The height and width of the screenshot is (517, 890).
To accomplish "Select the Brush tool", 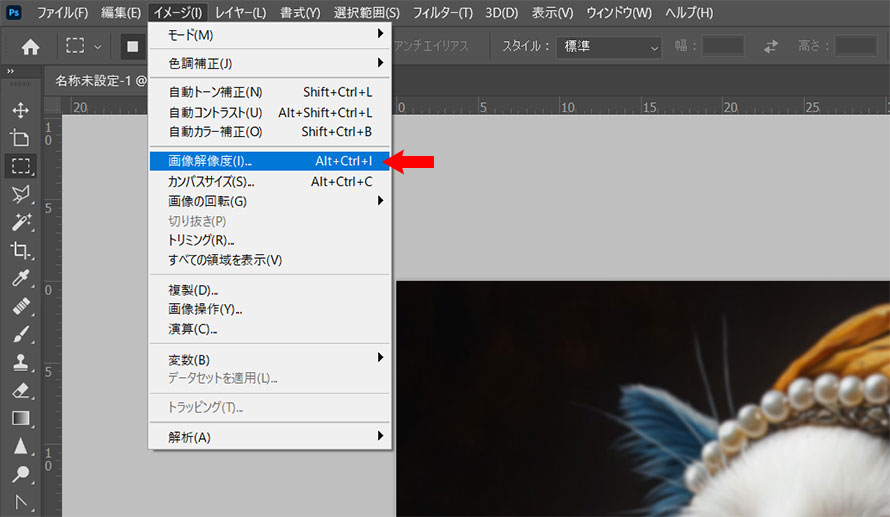I will (x=21, y=334).
